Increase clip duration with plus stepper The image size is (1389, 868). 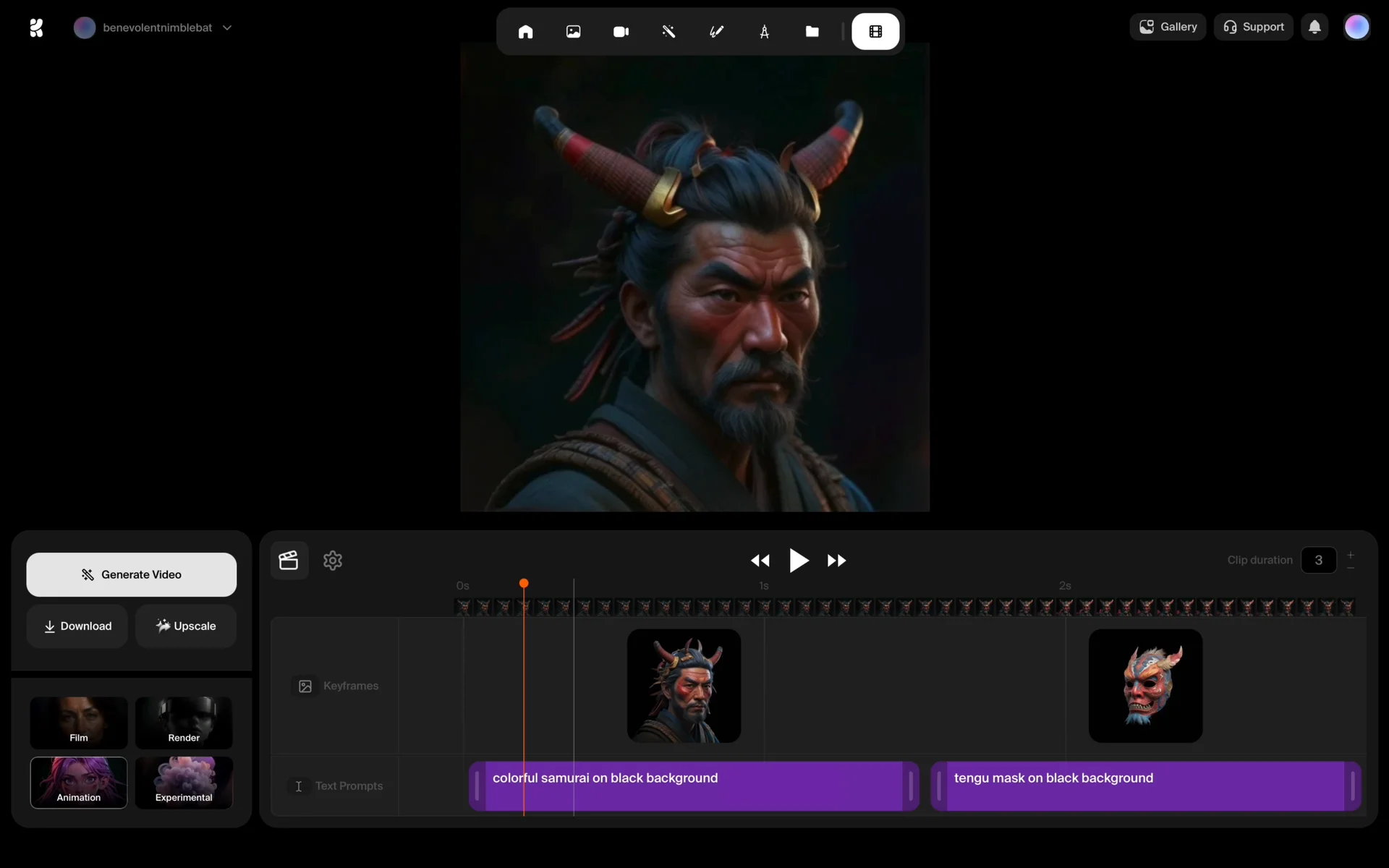point(1350,555)
